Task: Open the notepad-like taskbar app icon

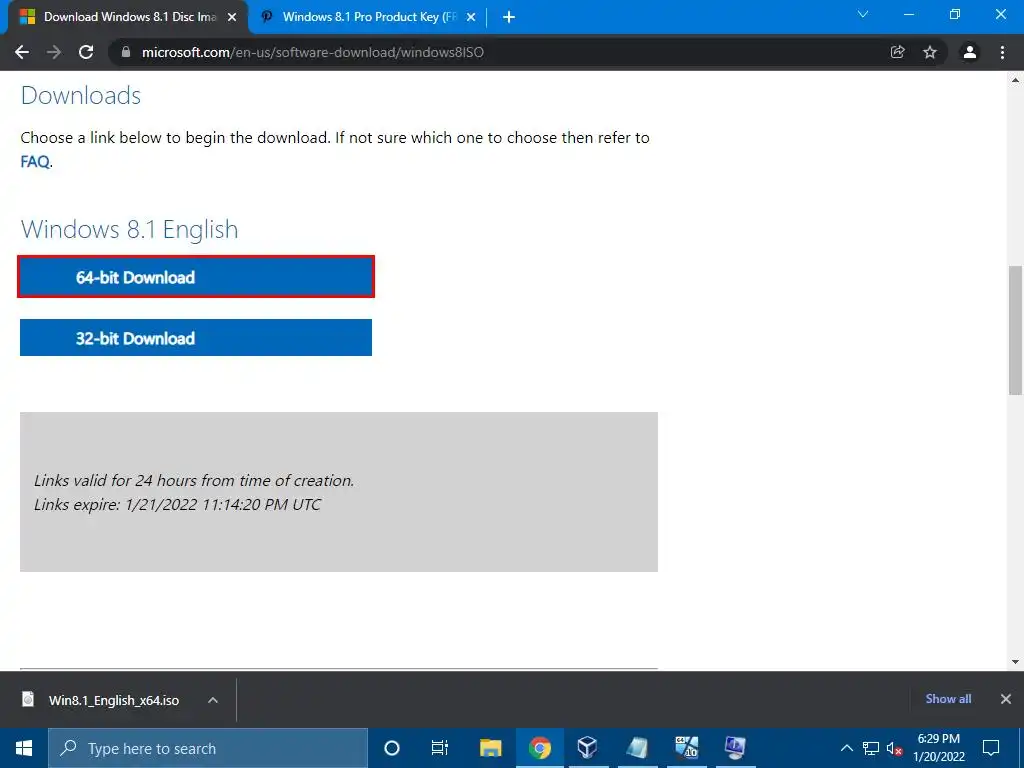Action: [637, 748]
